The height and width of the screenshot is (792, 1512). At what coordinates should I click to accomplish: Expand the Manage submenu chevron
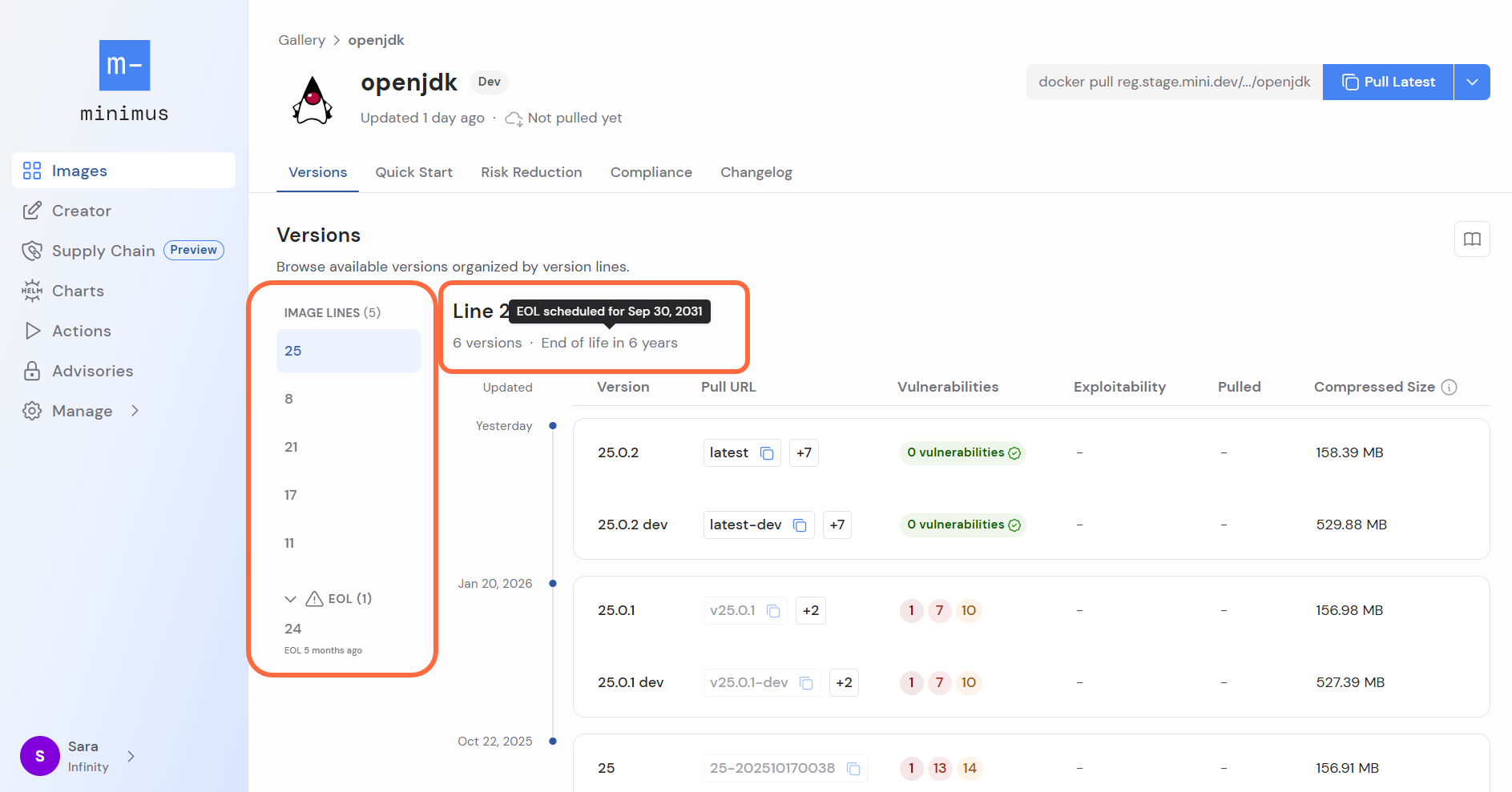[x=135, y=411]
